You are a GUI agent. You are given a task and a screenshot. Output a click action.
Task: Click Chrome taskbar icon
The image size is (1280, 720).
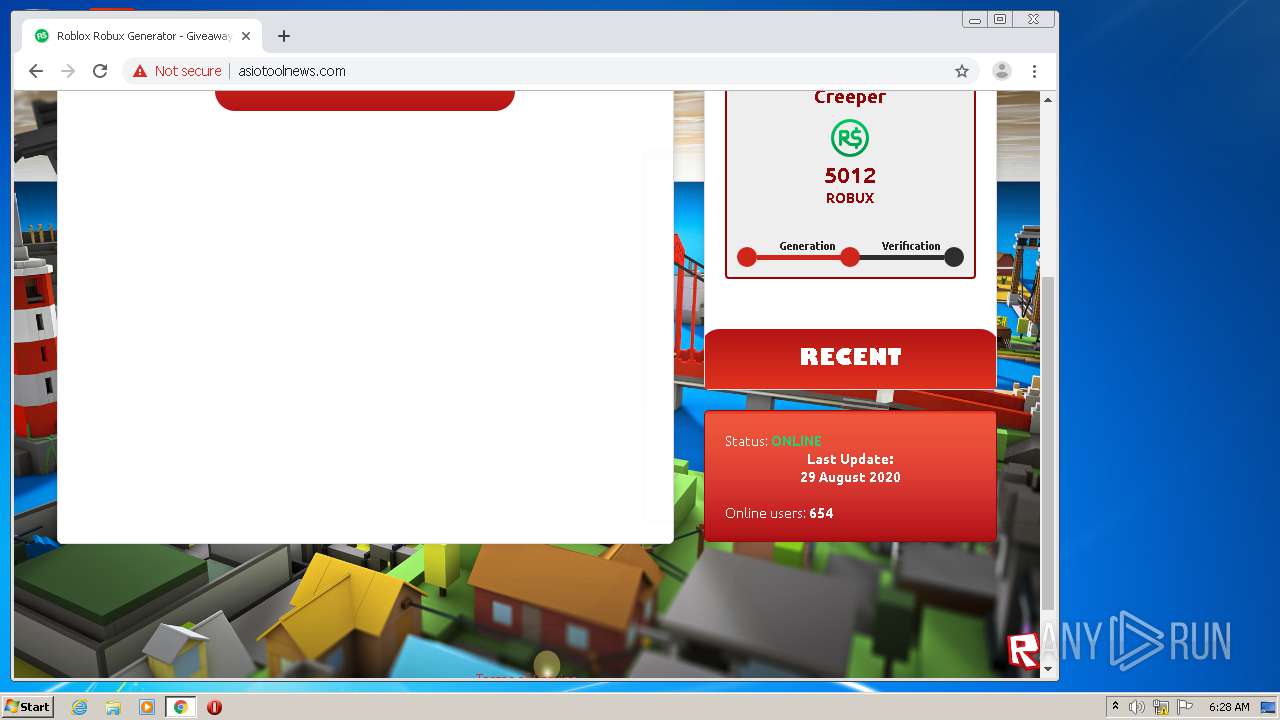pyautogui.click(x=181, y=707)
